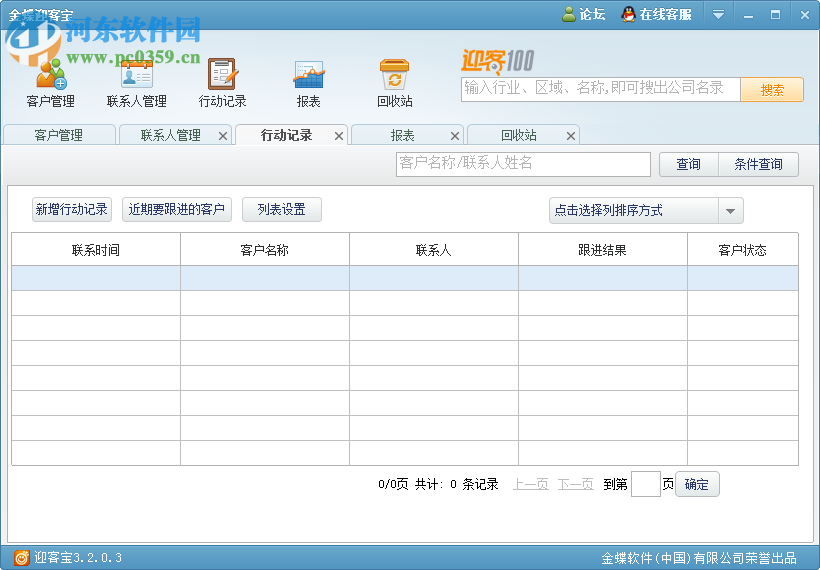This screenshot has width=820, height=570.
Task: Open the 回收站 recycle bin icon
Action: click(395, 83)
